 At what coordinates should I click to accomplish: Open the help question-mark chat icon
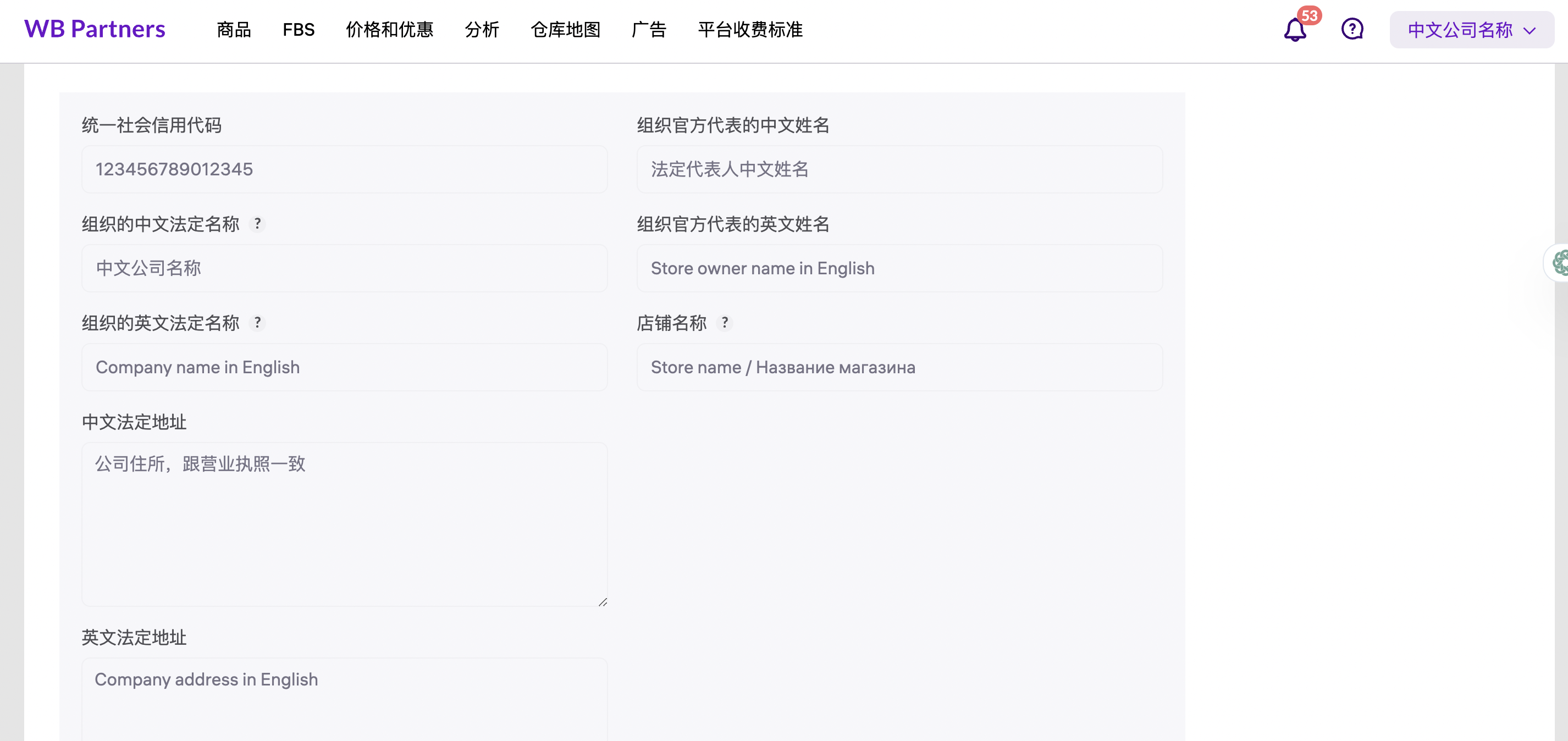coord(1351,29)
